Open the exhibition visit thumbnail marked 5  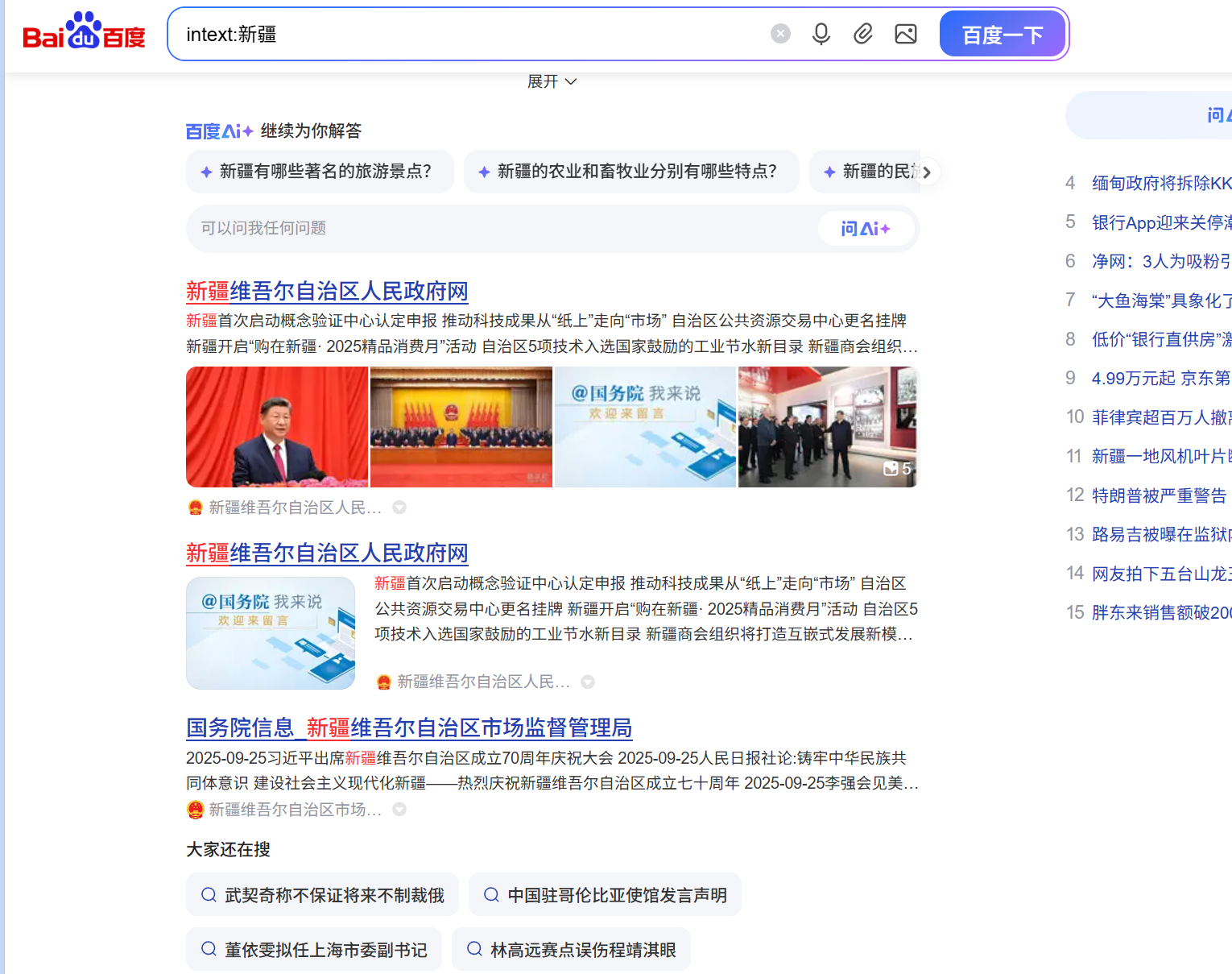[x=829, y=427]
